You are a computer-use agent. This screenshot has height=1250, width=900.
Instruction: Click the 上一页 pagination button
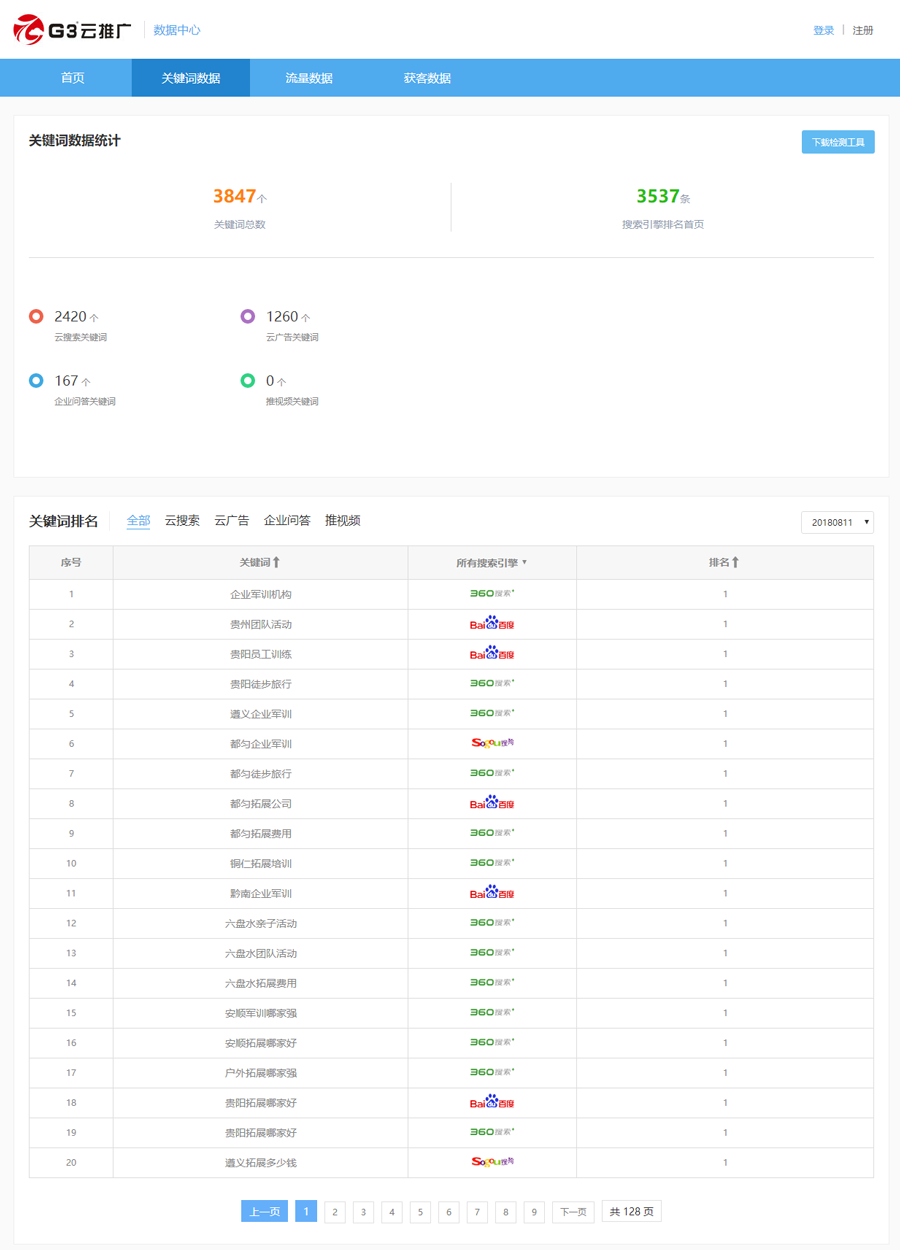click(264, 1212)
